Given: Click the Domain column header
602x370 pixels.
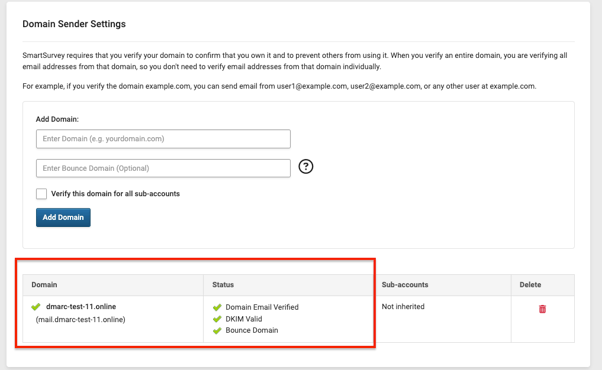Looking at the screenshot, I should click(x=44, y=285).
